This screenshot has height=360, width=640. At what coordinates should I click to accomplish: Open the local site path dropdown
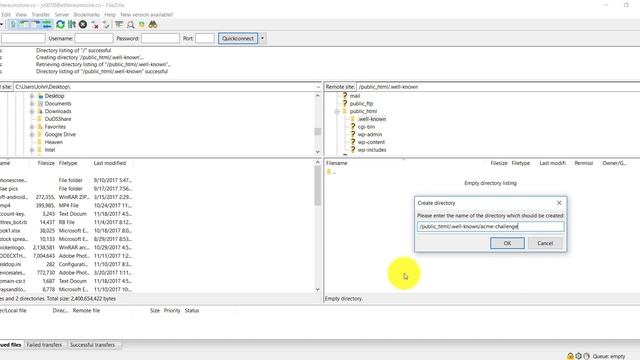tap(318, 87)
